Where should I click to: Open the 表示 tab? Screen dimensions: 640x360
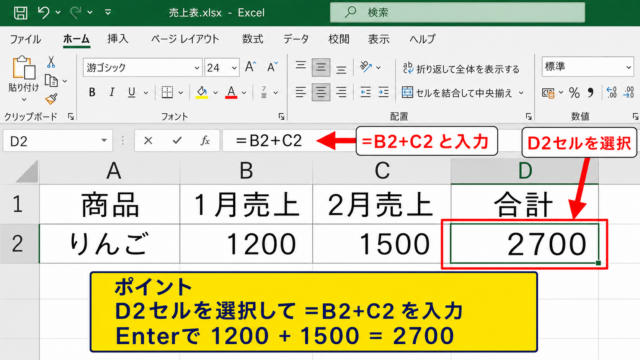pyautogui.click(x=379, y=39)
